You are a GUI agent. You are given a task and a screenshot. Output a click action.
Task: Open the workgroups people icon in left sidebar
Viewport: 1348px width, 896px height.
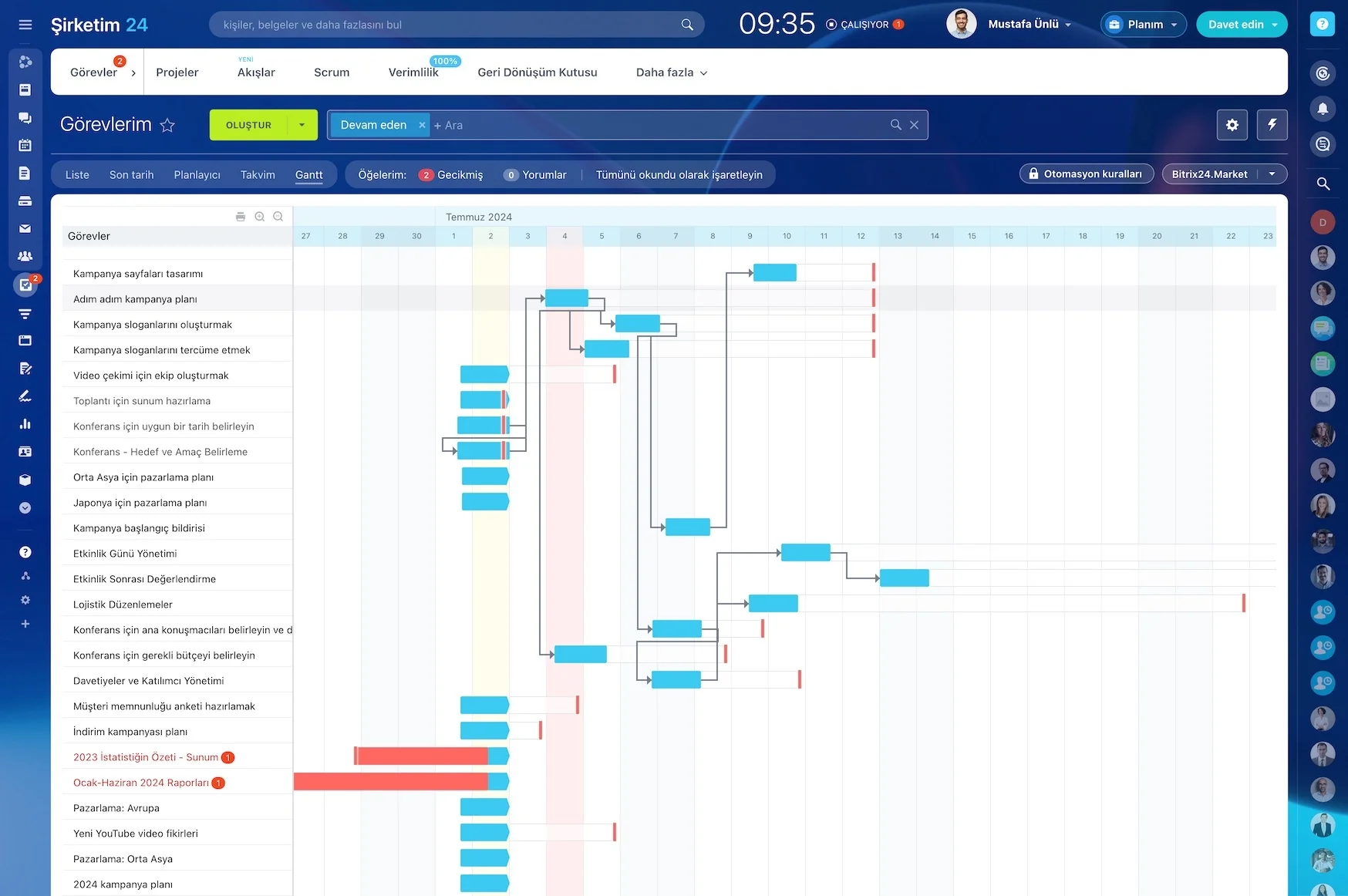click(x=25, y=256)
